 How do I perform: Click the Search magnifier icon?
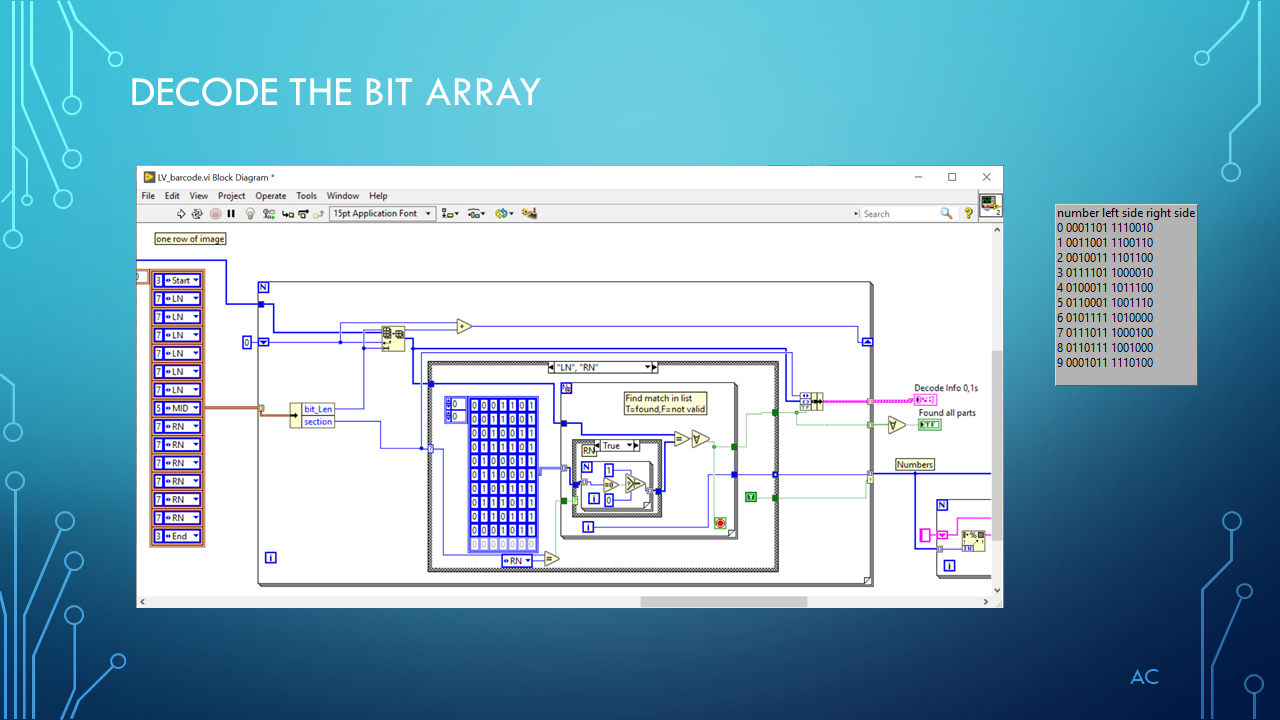click(x=946, y=213)
